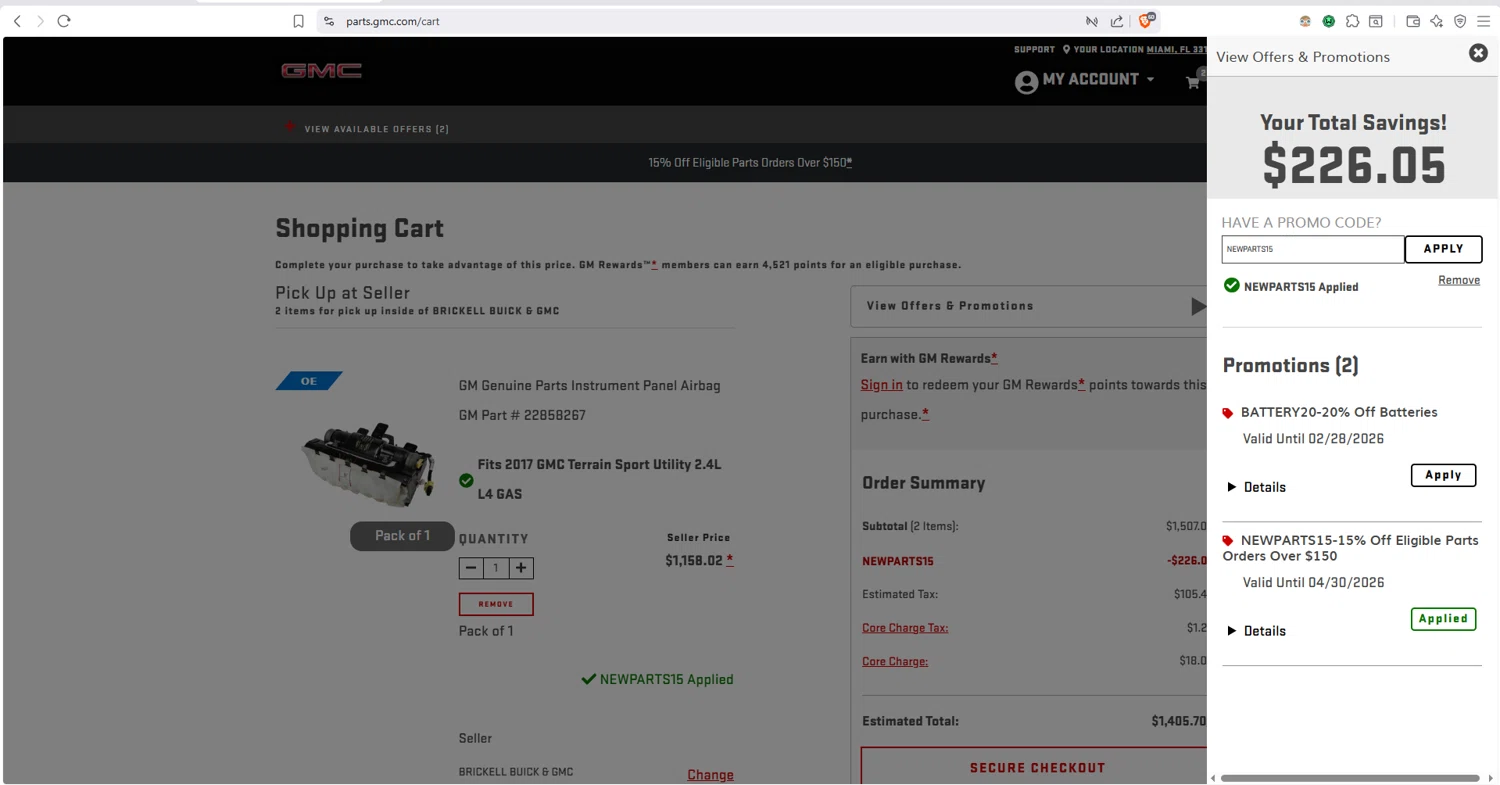Screen dimensions: 1500x785
Task: Go back with the browser back arrow
Action: 17,21
